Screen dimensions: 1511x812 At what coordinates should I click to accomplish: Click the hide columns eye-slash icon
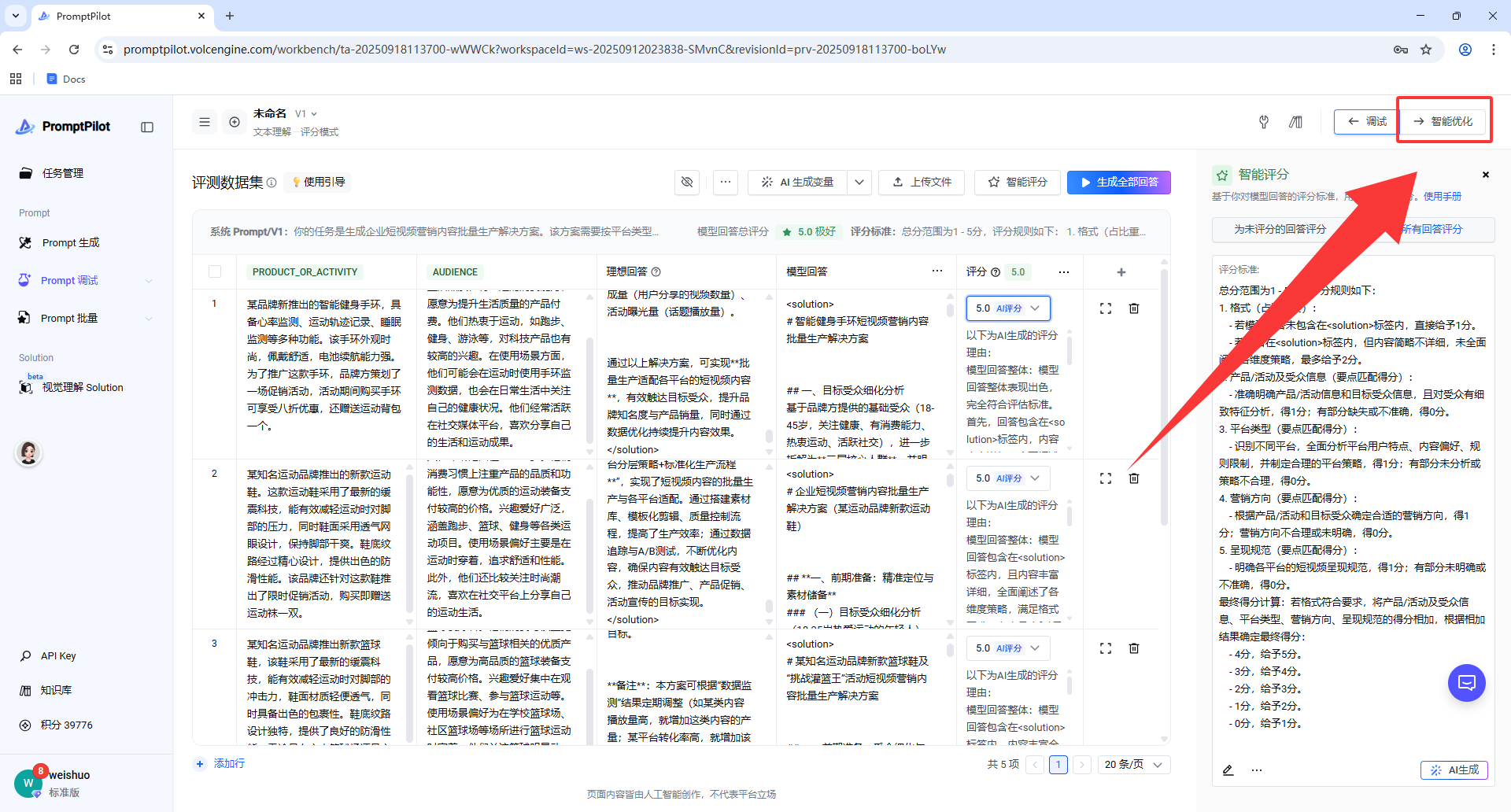(687, 183)
